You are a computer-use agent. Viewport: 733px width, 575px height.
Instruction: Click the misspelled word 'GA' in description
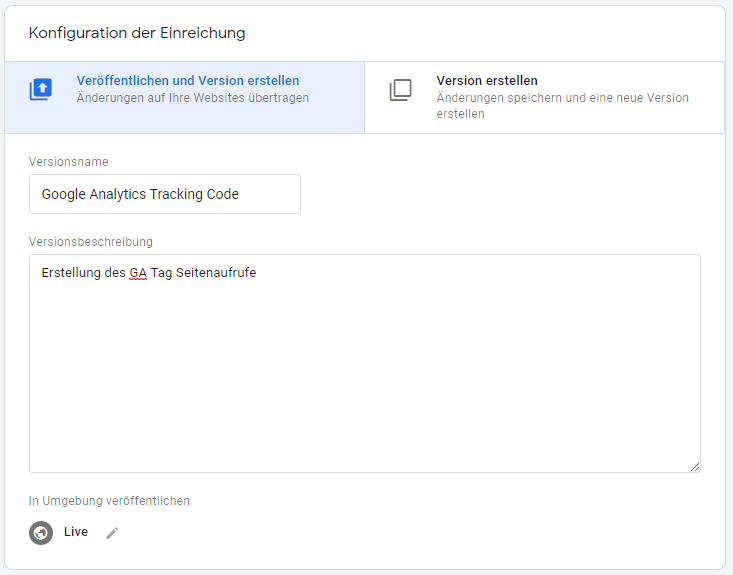[x=138, y=273]
